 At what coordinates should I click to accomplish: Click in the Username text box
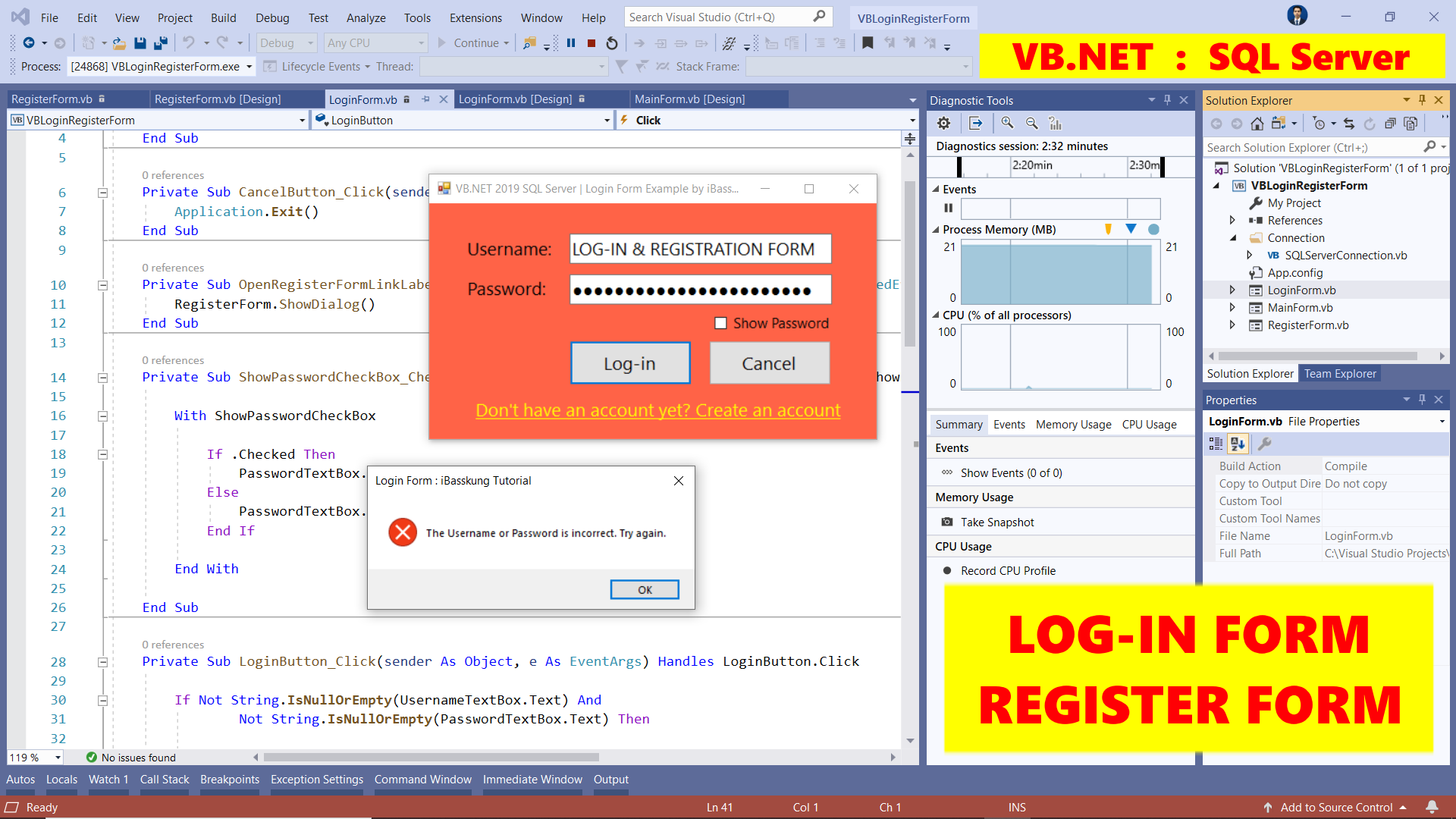pyautogui.click(x=701, y=249)
